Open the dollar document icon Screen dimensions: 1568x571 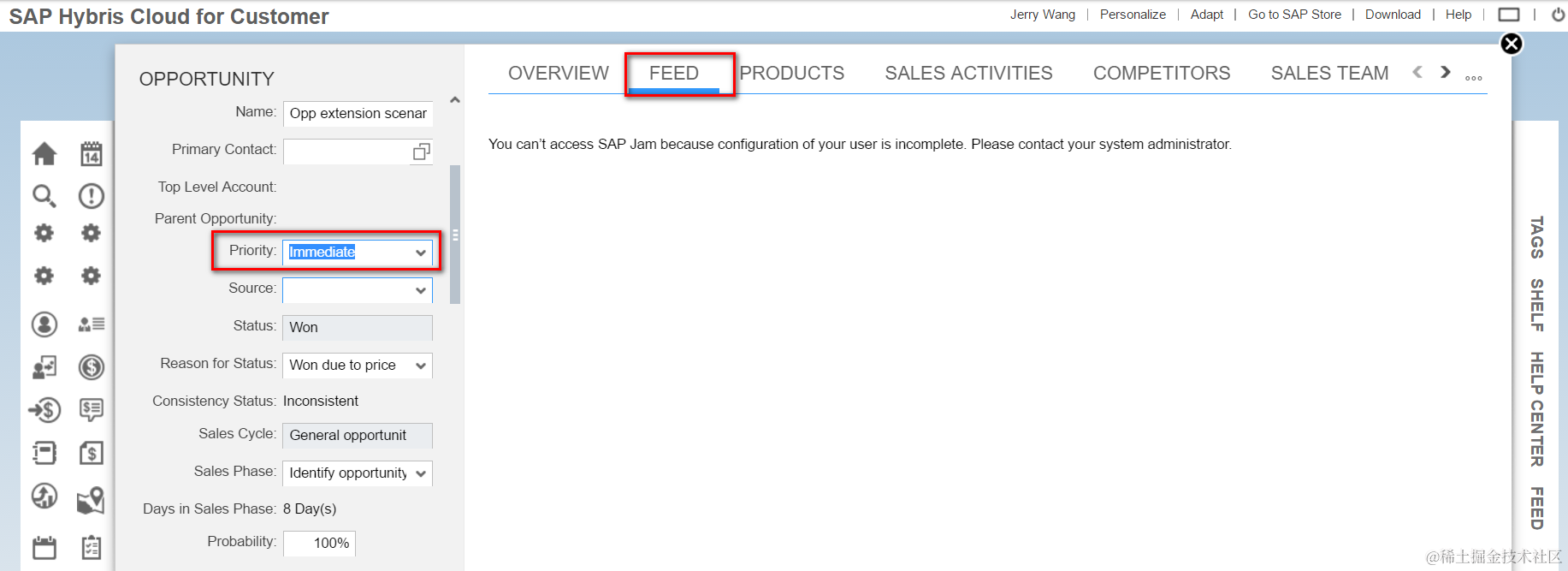click(92, 453)
